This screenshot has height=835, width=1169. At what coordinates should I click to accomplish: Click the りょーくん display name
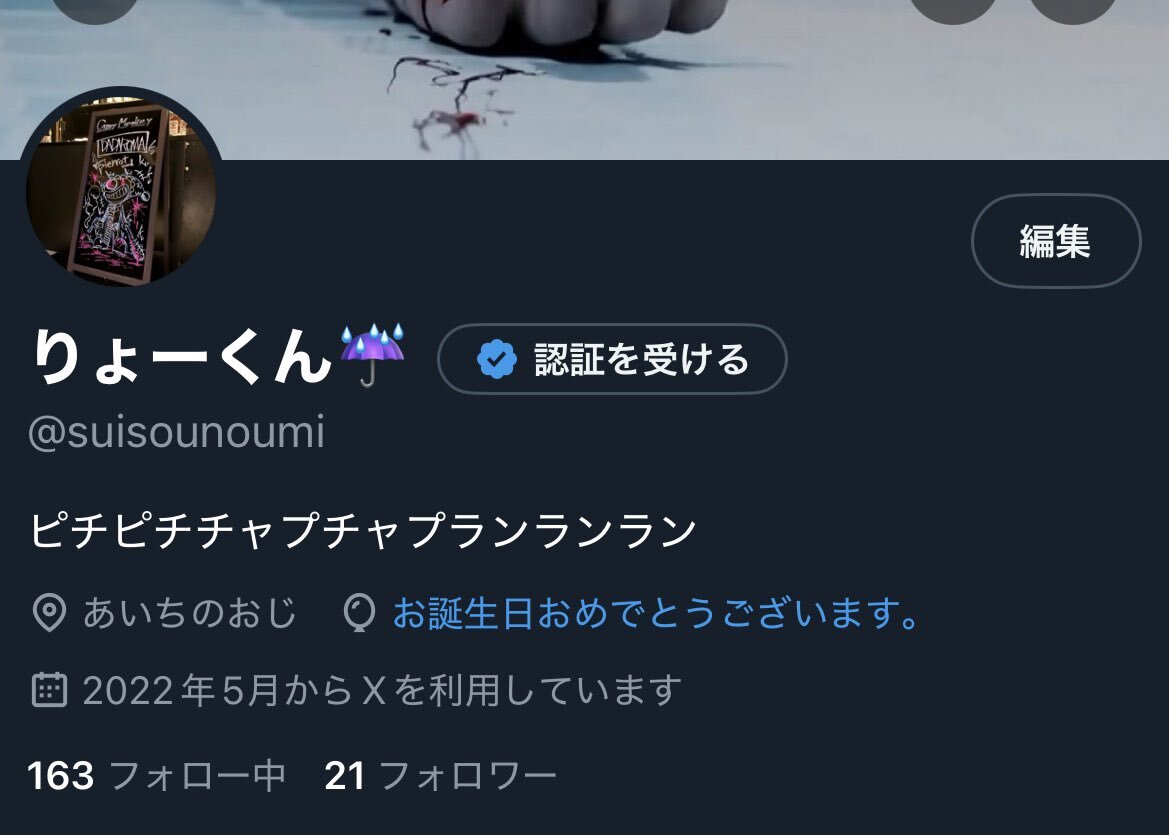tap(182, 357)
